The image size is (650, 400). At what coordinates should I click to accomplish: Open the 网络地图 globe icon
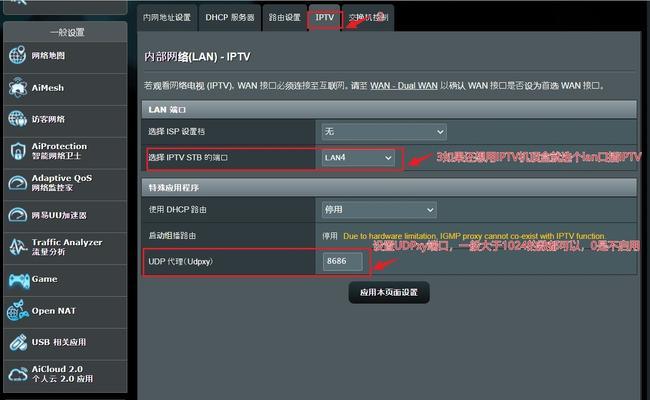[x=17, y=55]
